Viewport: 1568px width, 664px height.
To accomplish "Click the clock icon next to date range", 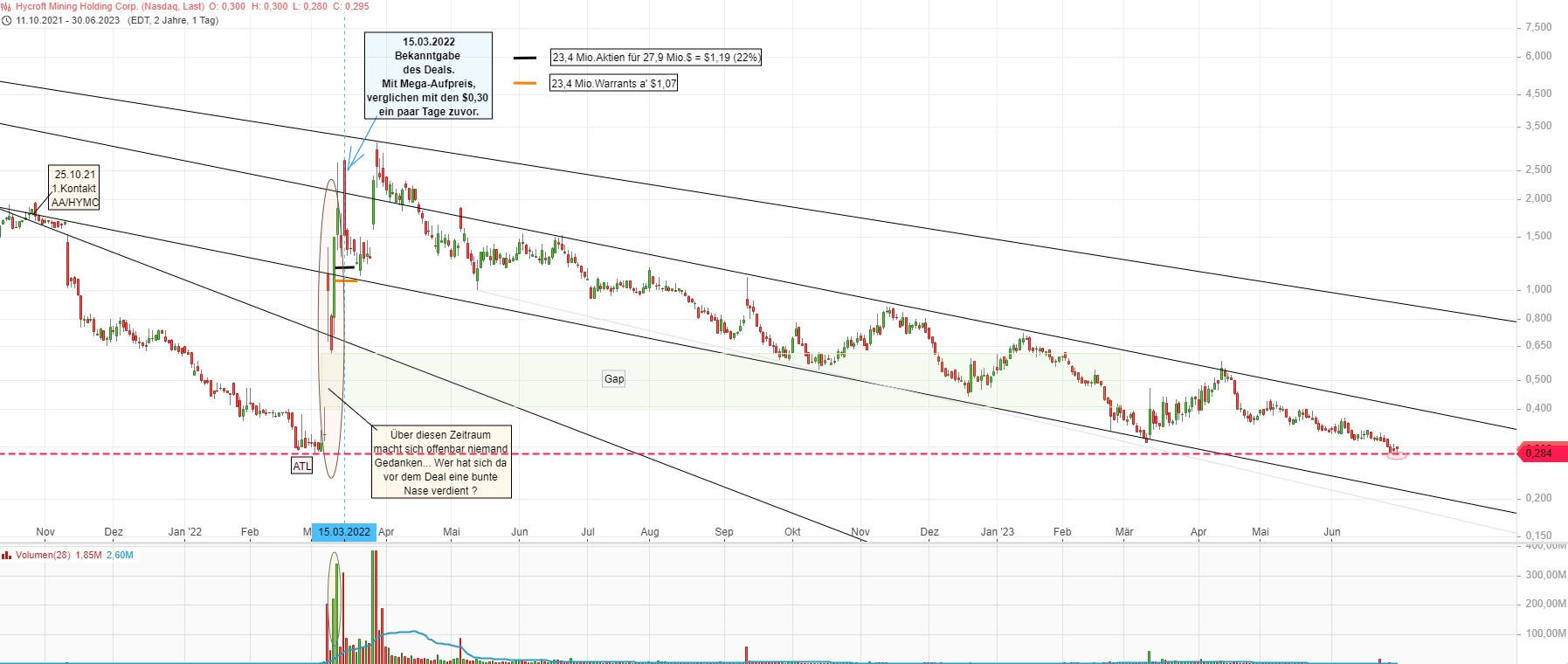I will point(7,20).
